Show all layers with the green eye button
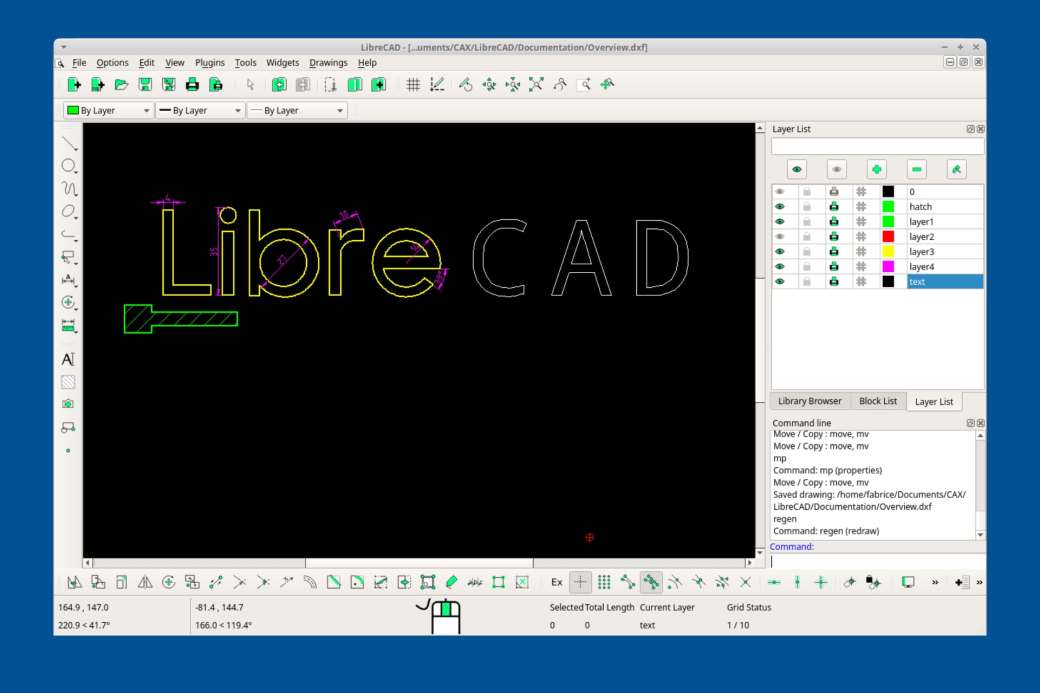The width and height of the screenshot is (1040, 693). [797, 170]
